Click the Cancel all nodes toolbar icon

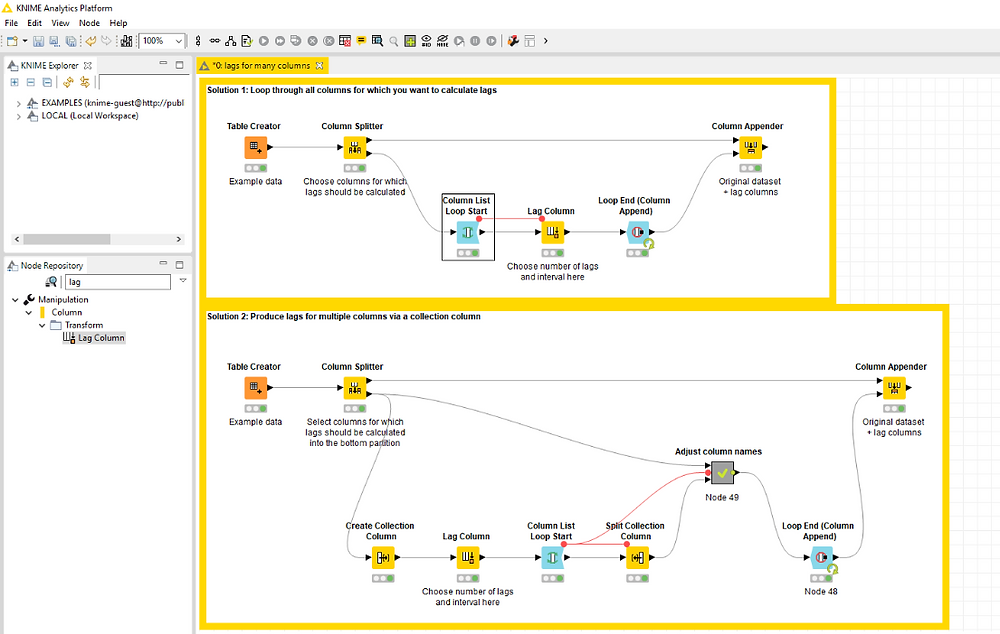tap(328, 41)
